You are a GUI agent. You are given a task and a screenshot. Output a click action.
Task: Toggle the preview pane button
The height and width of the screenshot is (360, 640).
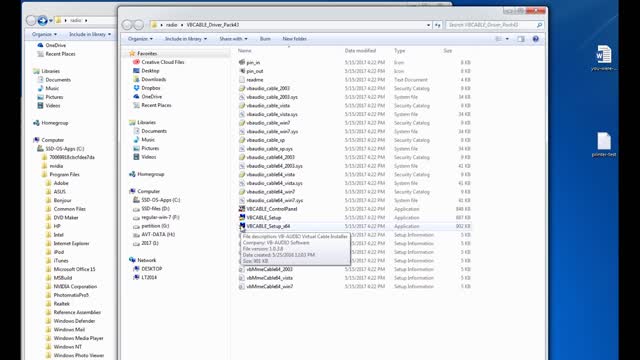521,39
